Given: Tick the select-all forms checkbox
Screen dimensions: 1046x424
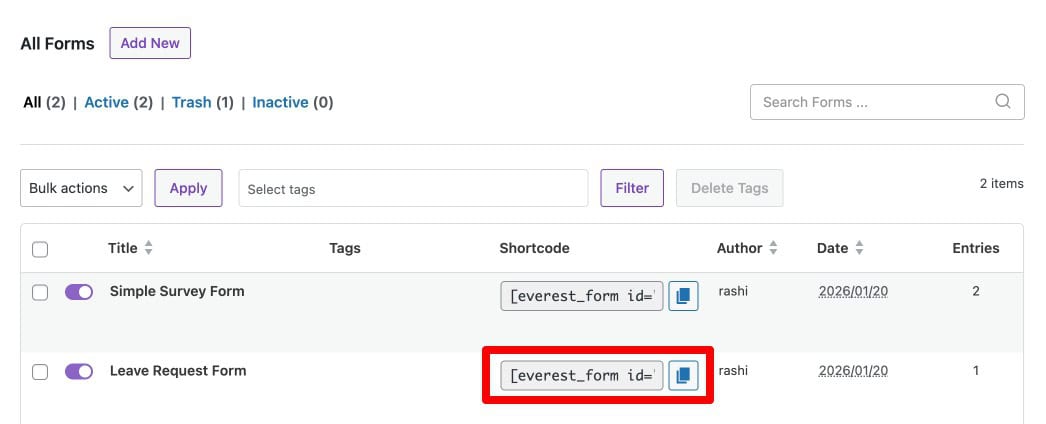Looking at the screenshot, I should pyautogui.click(x=40, y=249).
